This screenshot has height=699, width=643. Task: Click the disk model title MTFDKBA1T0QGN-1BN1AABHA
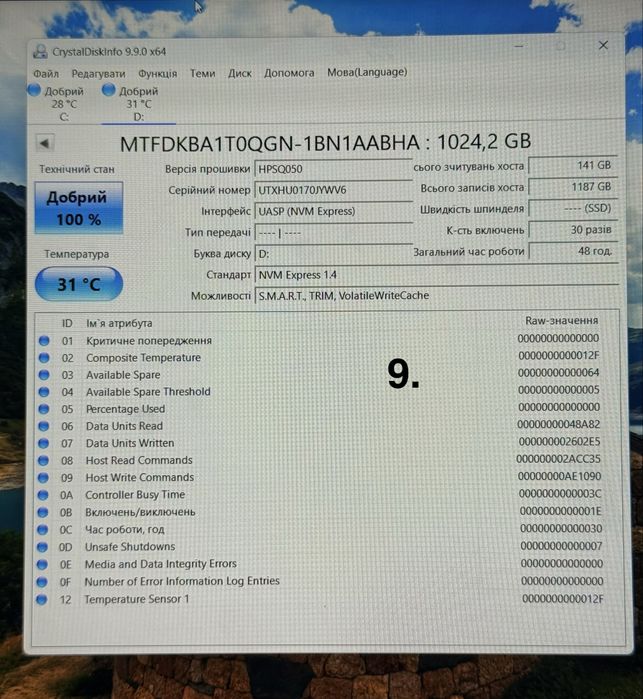click(270, 144)
